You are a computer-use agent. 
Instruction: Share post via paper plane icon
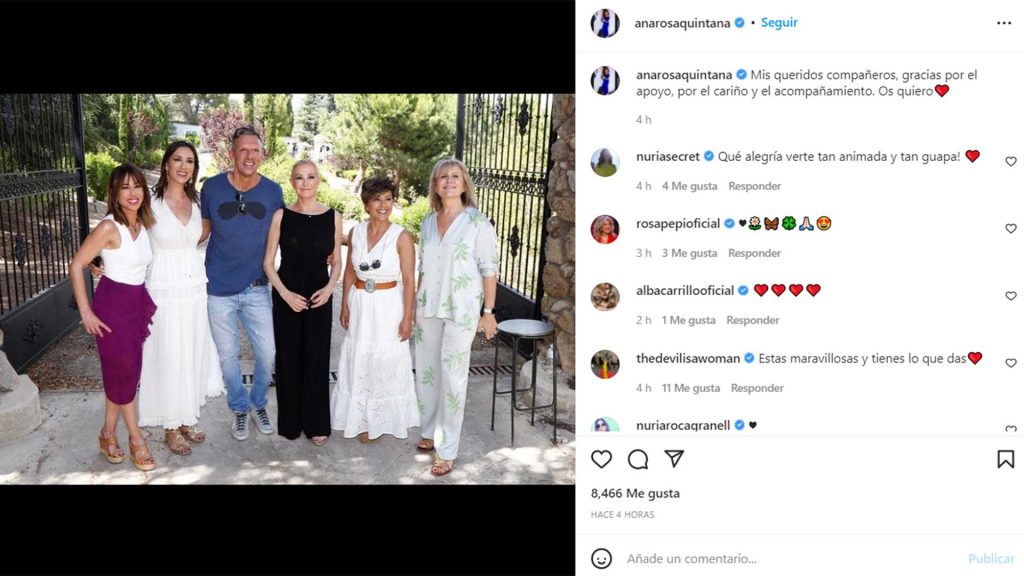point(674,458)
